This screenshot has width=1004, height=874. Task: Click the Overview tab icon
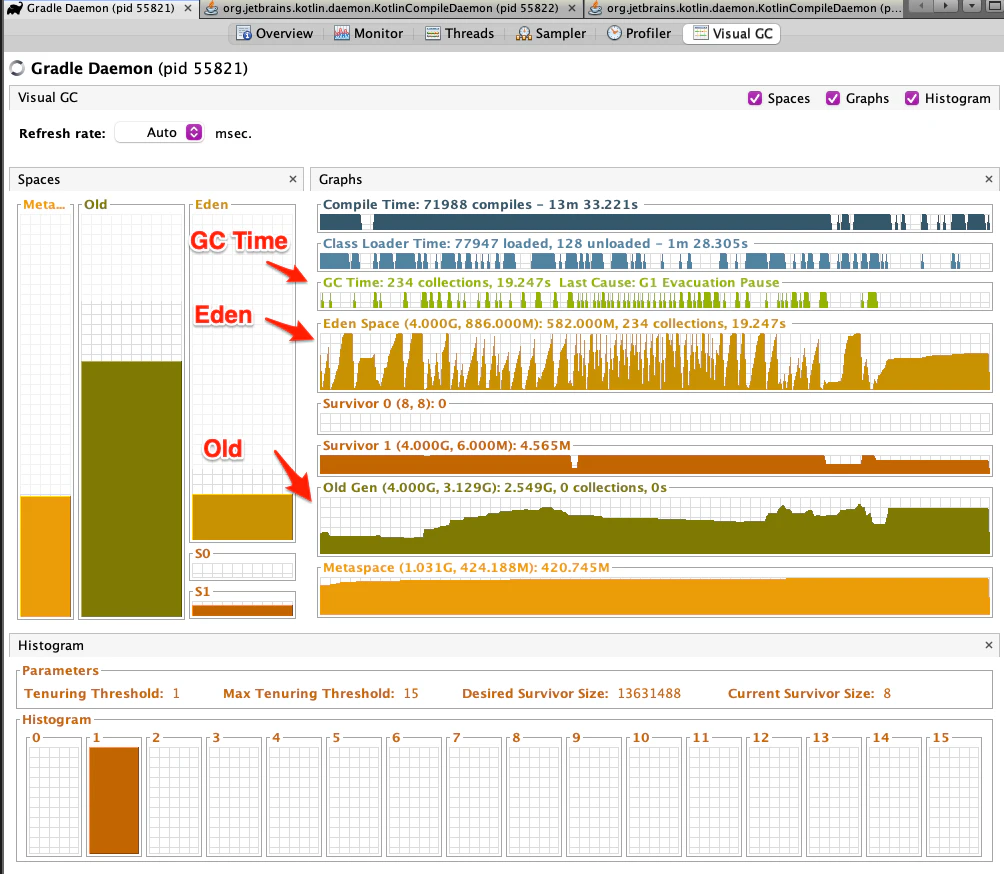coord(243,33)
